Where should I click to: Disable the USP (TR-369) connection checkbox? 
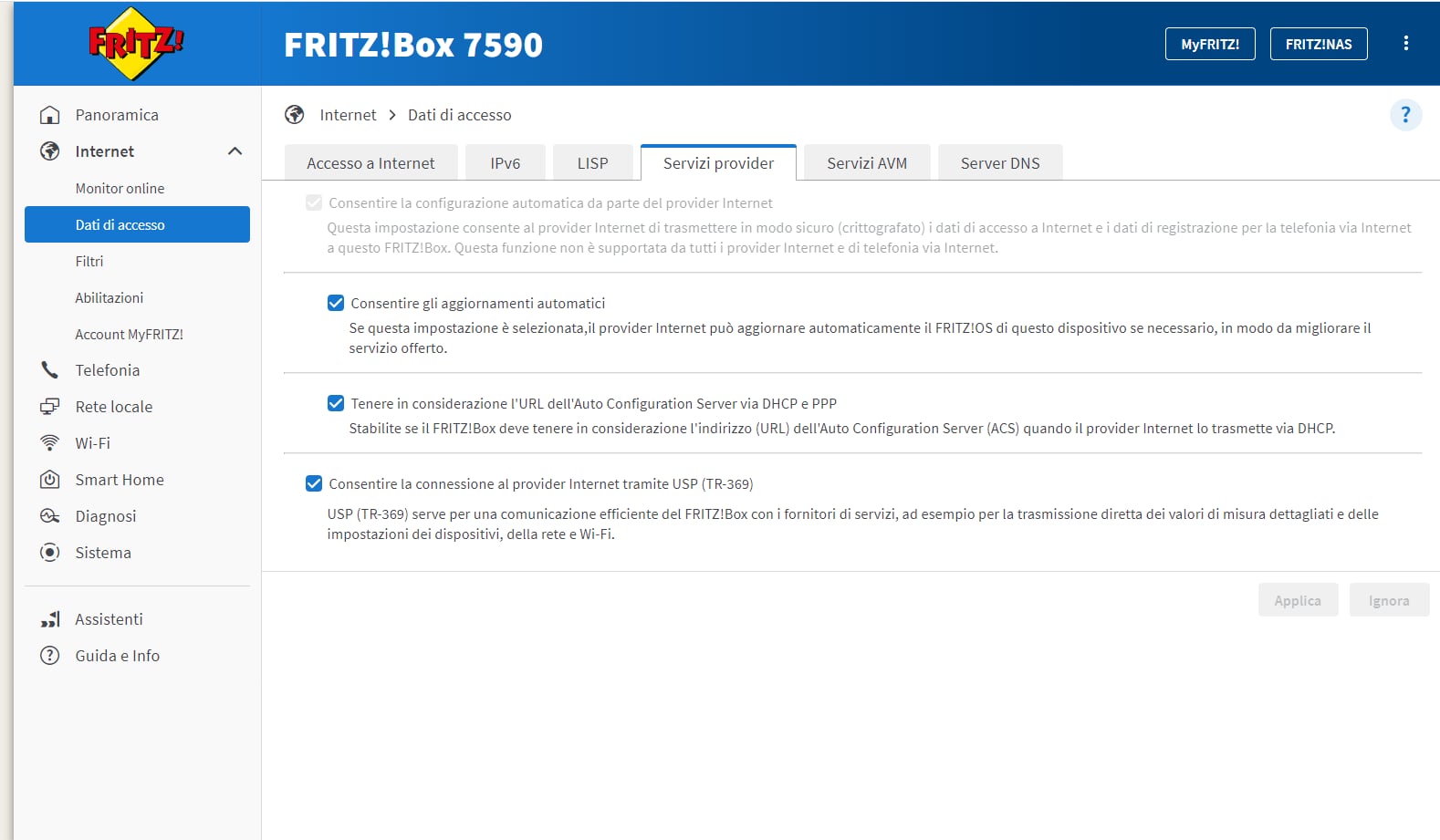point(314,483)
